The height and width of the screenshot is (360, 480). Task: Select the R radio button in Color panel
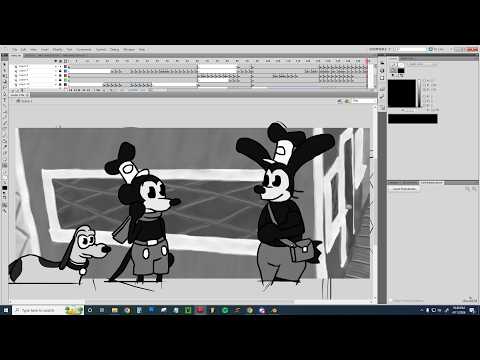pyautogui.click(x=424, y=96)
